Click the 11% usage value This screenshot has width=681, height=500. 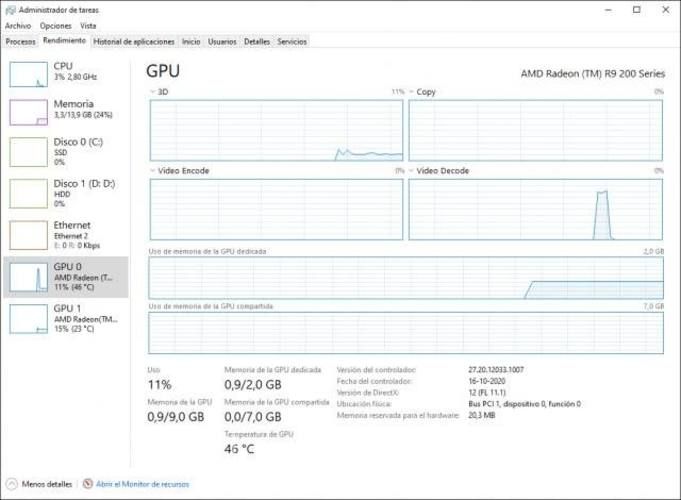159,385
